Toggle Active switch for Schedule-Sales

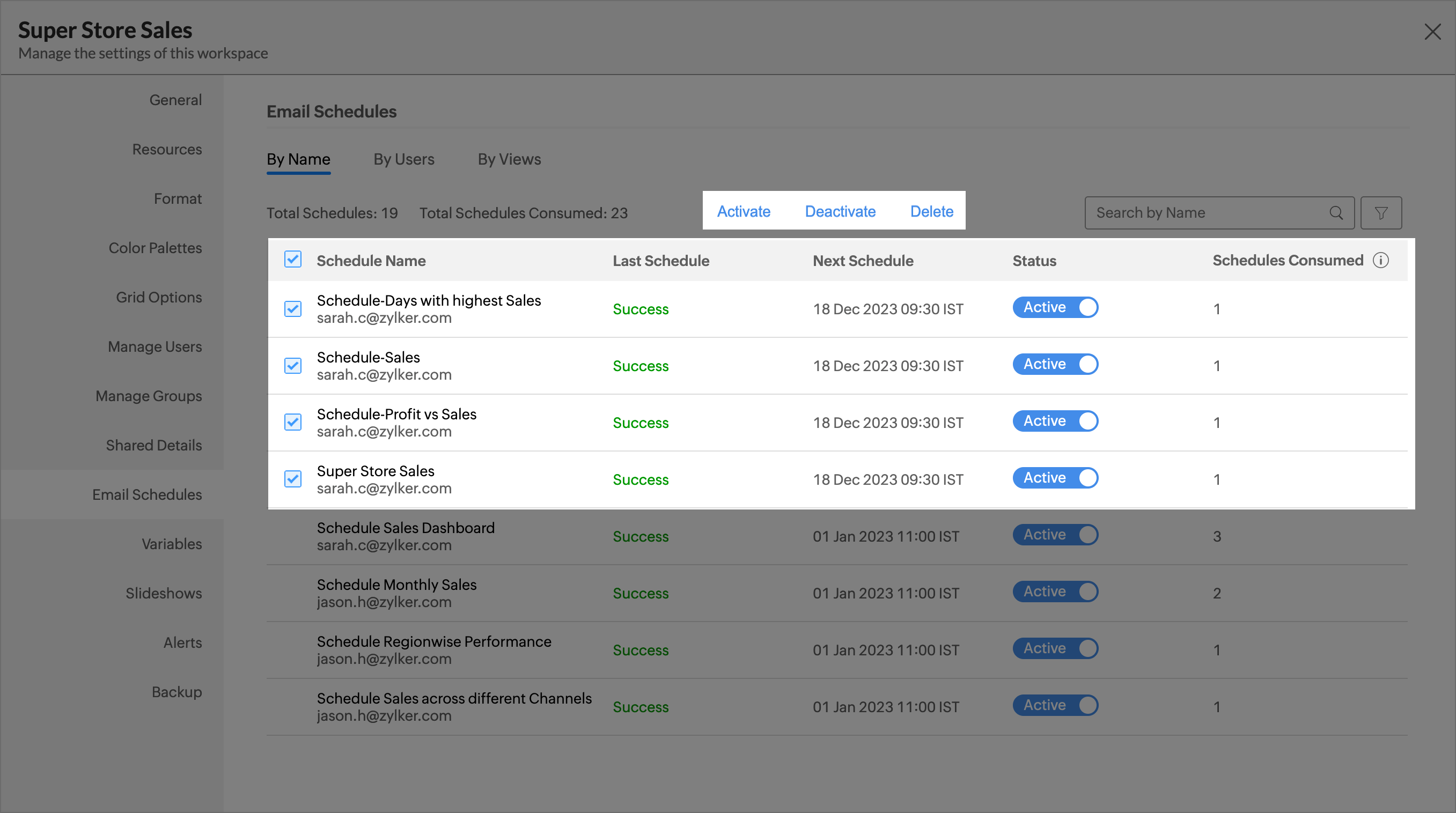[1055, 365]
